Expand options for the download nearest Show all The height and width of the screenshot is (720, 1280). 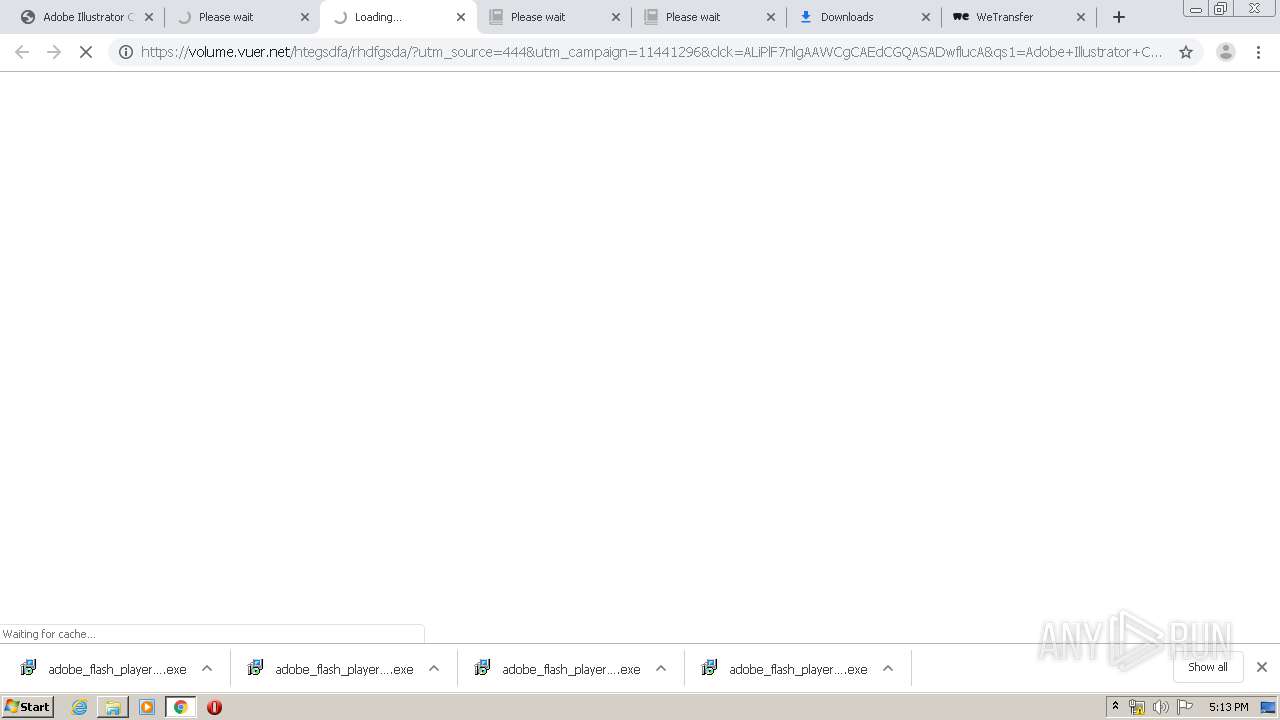(x=888, y=669)
